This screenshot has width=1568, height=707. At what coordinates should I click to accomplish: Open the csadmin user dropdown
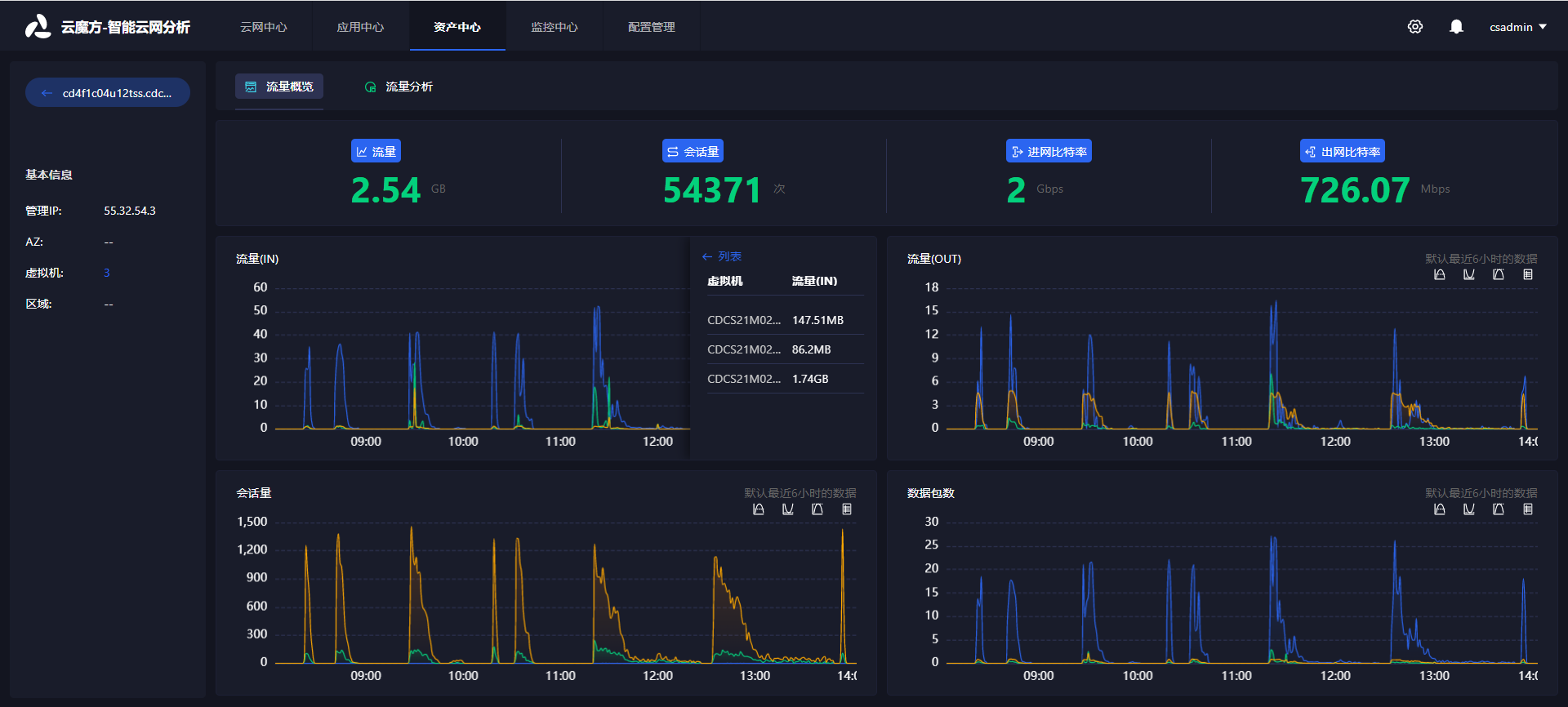point(1518,27)
